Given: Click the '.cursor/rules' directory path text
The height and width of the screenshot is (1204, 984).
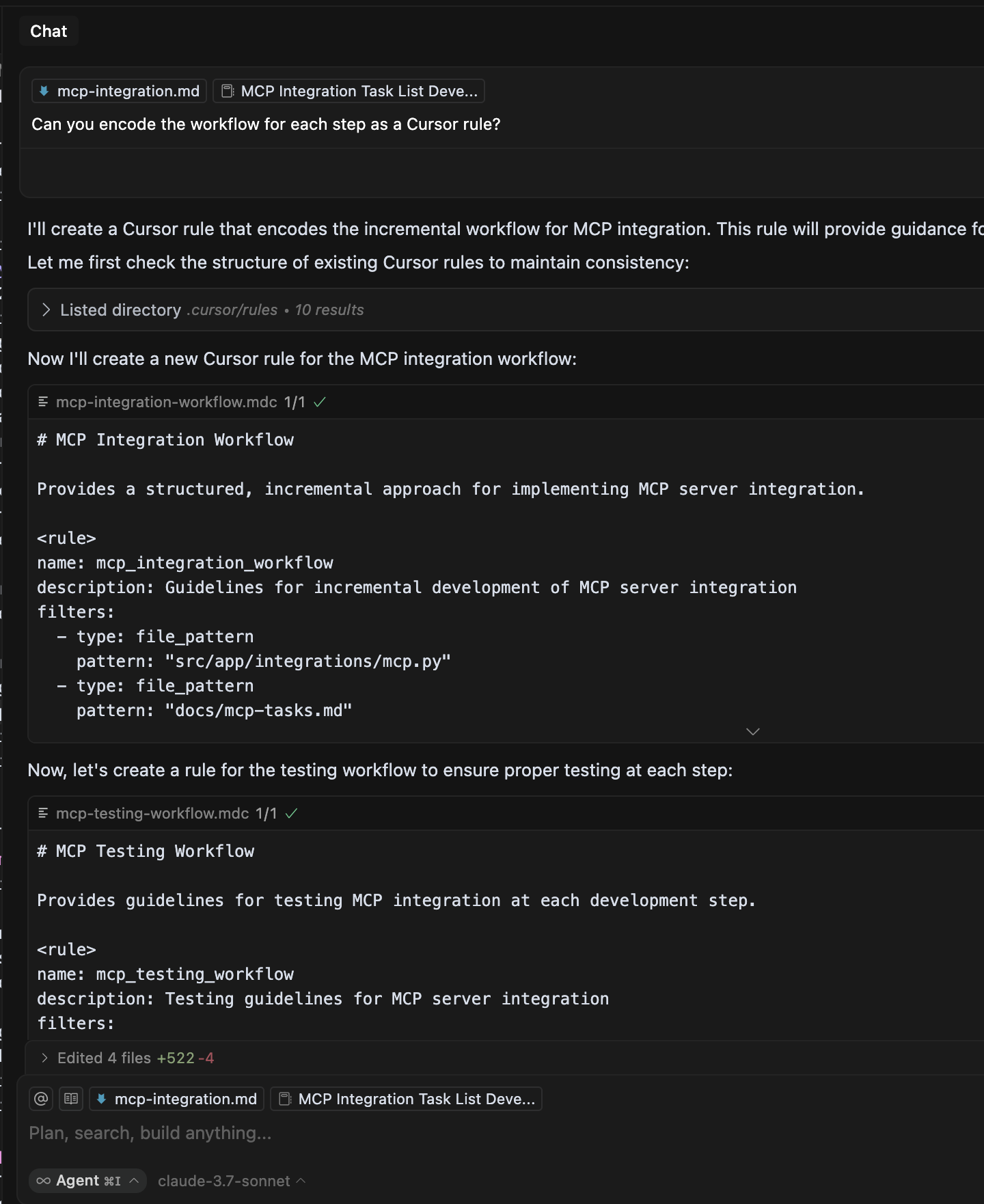Looking at the screenshot, I should [232, 310].
